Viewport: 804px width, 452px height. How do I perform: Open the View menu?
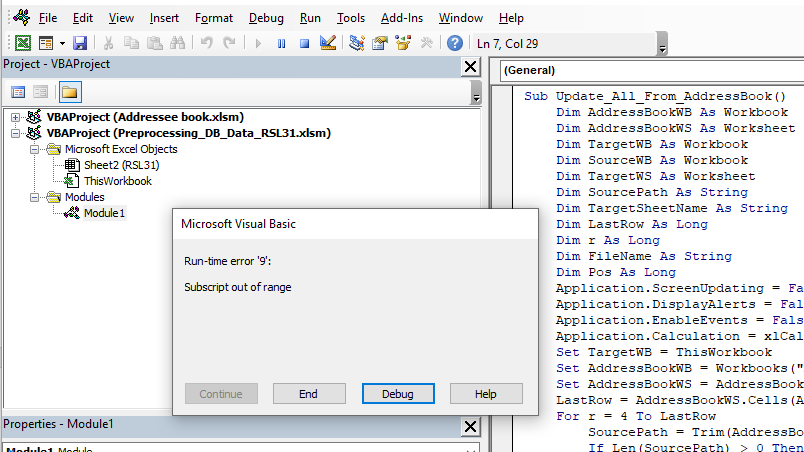121,18
